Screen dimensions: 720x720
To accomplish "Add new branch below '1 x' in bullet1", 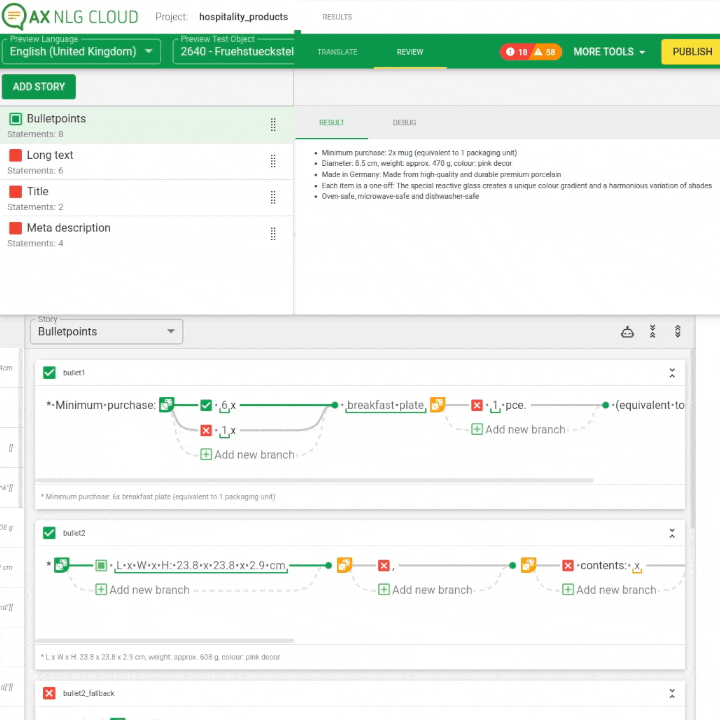I will pos(248,455).
